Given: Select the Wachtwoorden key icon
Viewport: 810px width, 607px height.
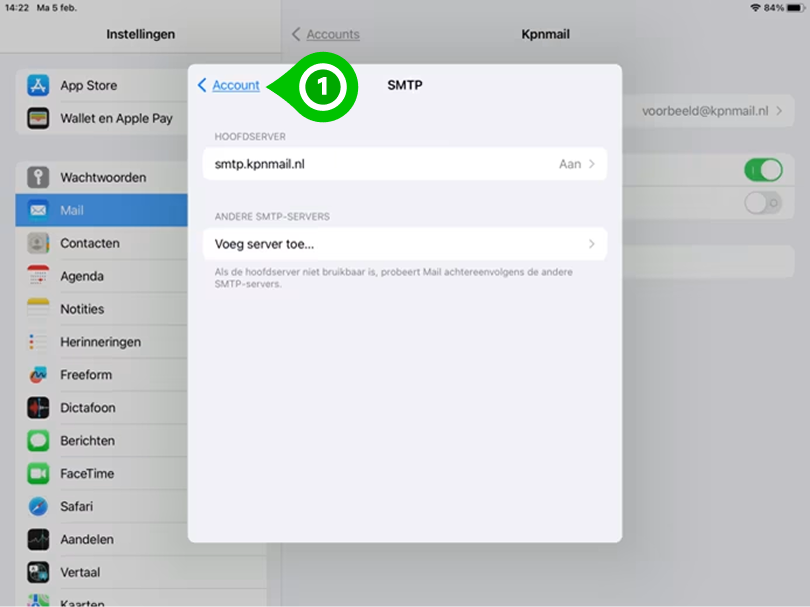Looking at the screenshot, I should tap(38, 177).
